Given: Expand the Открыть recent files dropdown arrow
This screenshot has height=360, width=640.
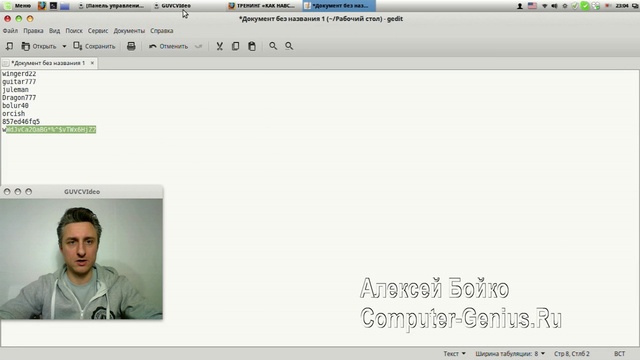Looking at the screenshot, I should pos(64,46).
